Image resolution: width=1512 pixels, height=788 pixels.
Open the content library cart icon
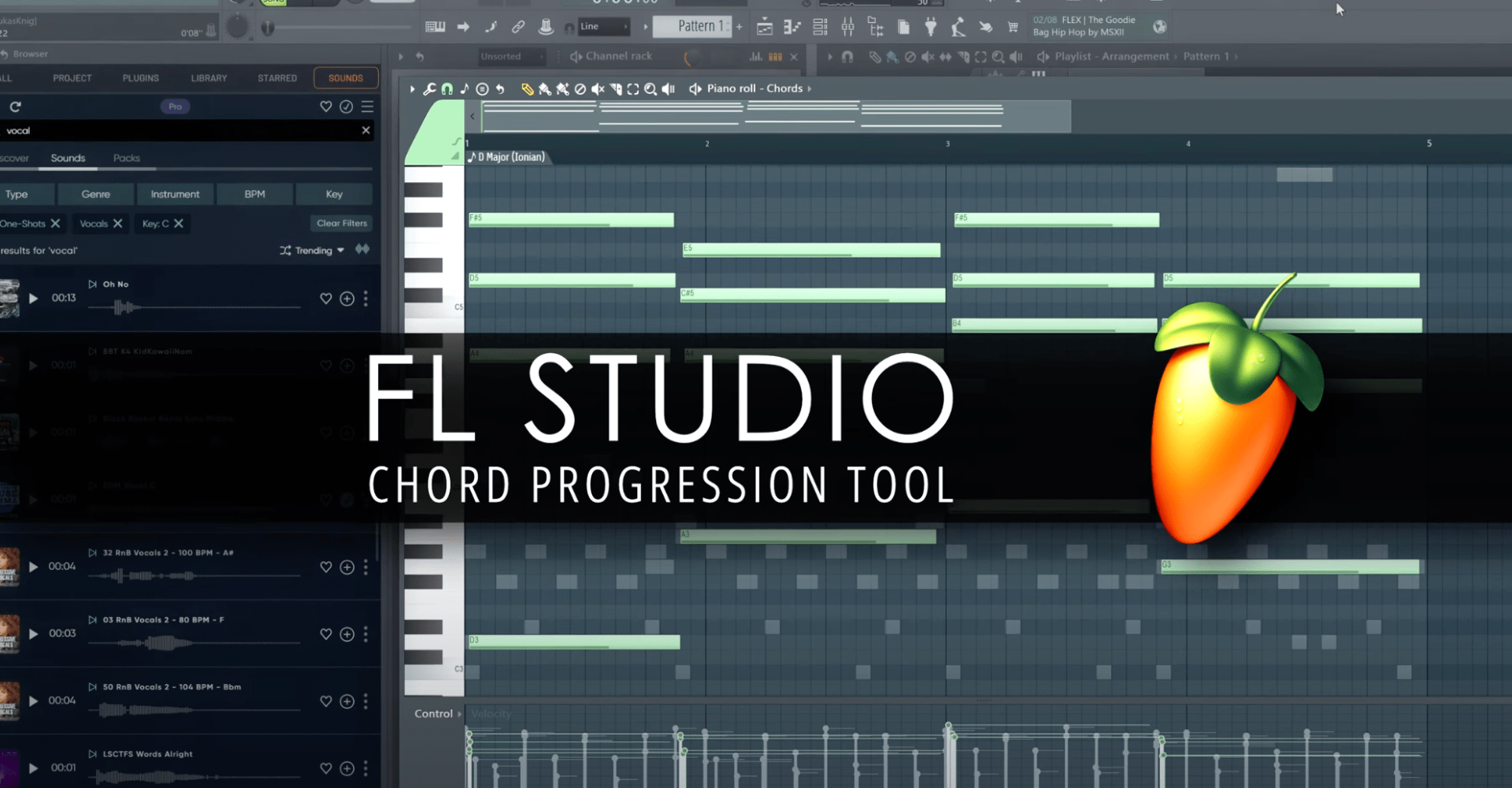click(x=1013, y=28)
